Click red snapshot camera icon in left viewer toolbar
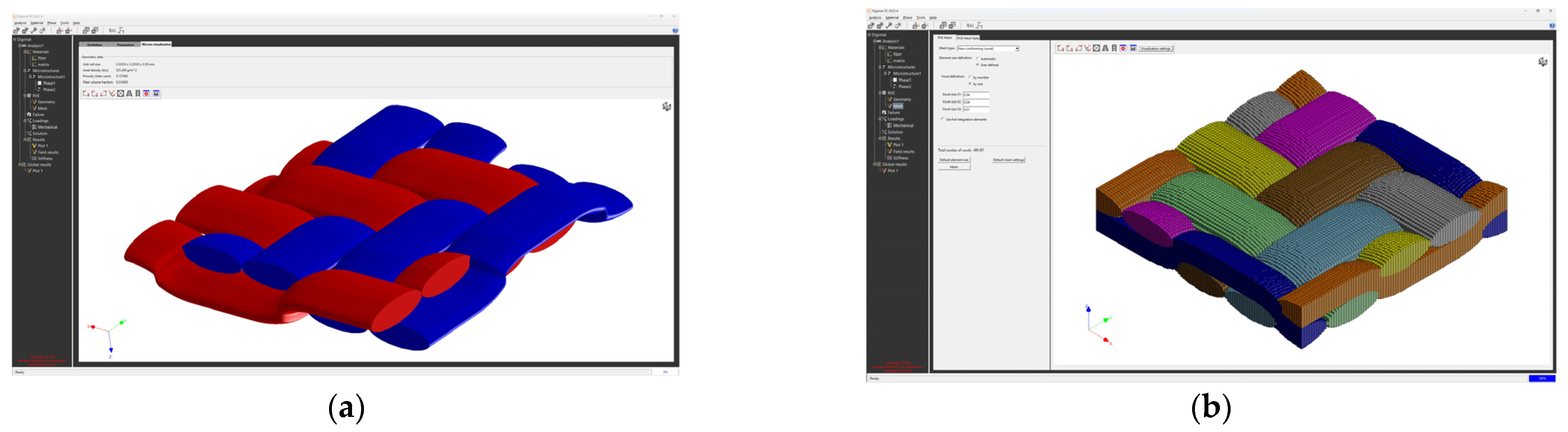The height and width of the screenshot is (432, 1568). [147, 93]
